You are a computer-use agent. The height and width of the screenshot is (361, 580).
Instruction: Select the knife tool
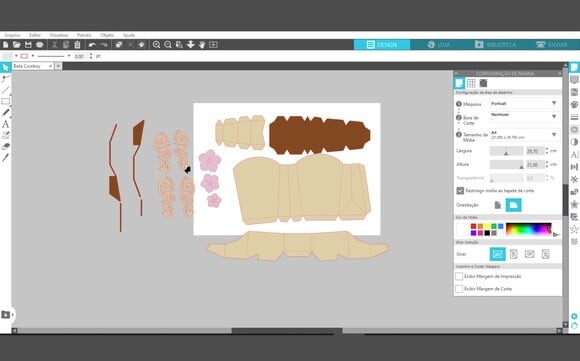(5, 158)
